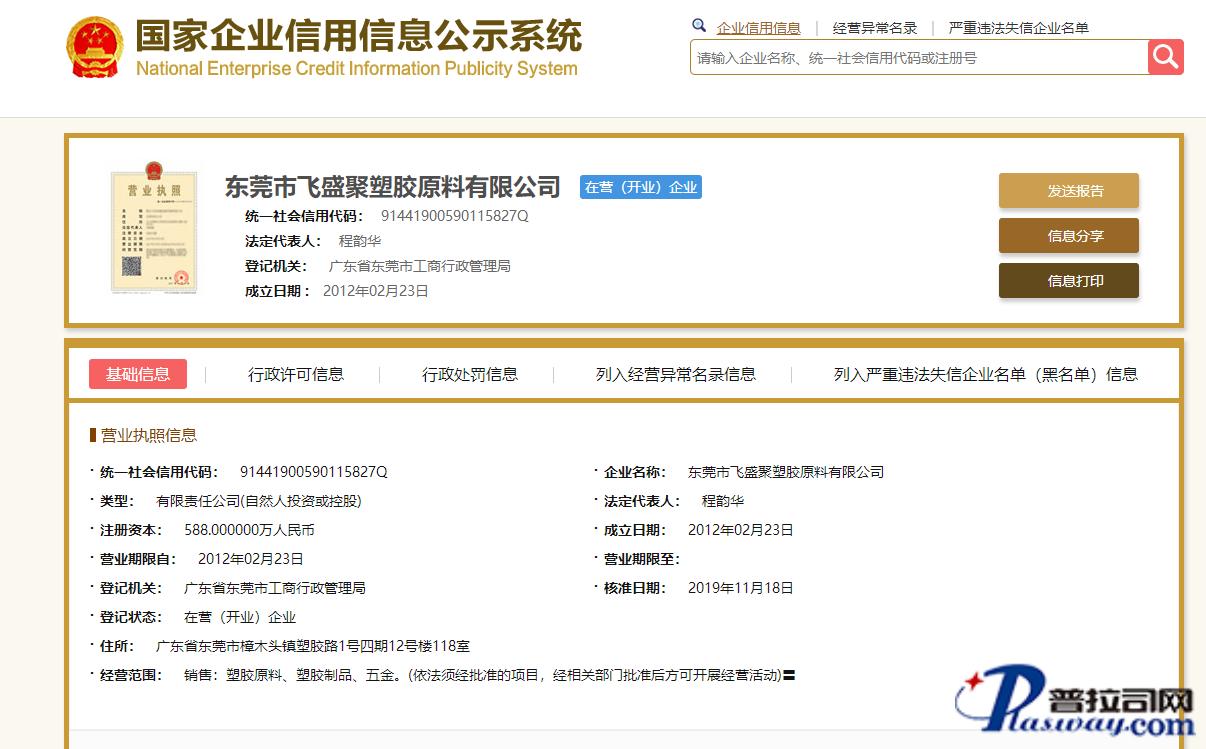Click the red search magnifier button
This screenshot has width=1206, height=749.
click(x=1165, y=57)
